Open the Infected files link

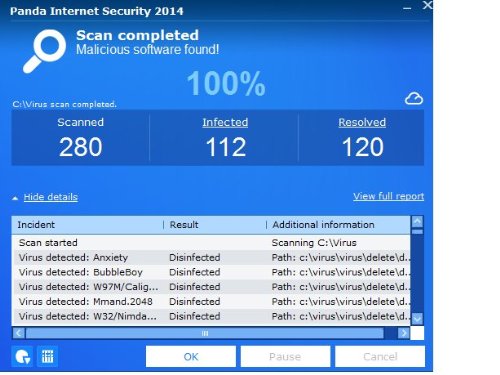pos(225,122)
